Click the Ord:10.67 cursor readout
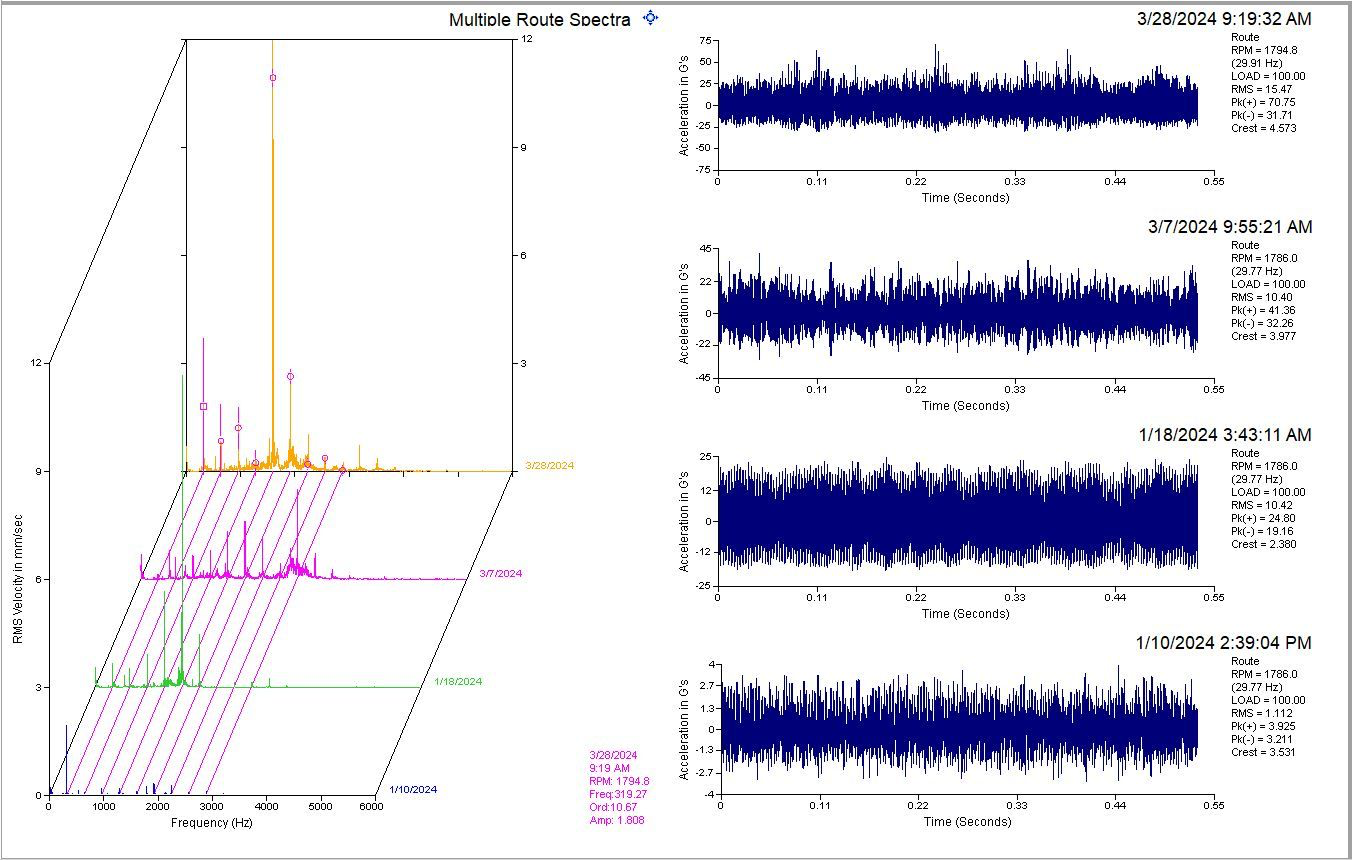This screenshot has width=1352, height=860. 613,807
